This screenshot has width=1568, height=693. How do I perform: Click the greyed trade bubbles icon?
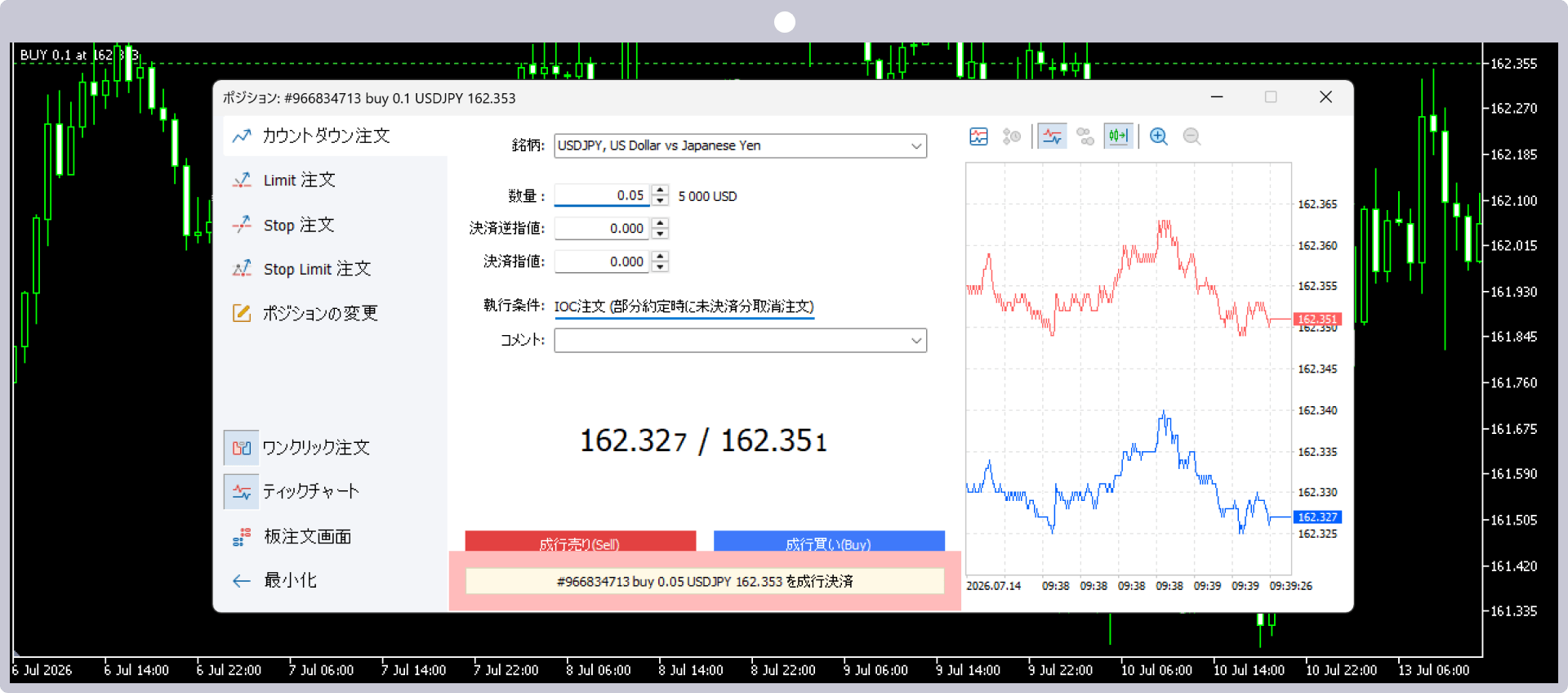tap(1085, 136)
